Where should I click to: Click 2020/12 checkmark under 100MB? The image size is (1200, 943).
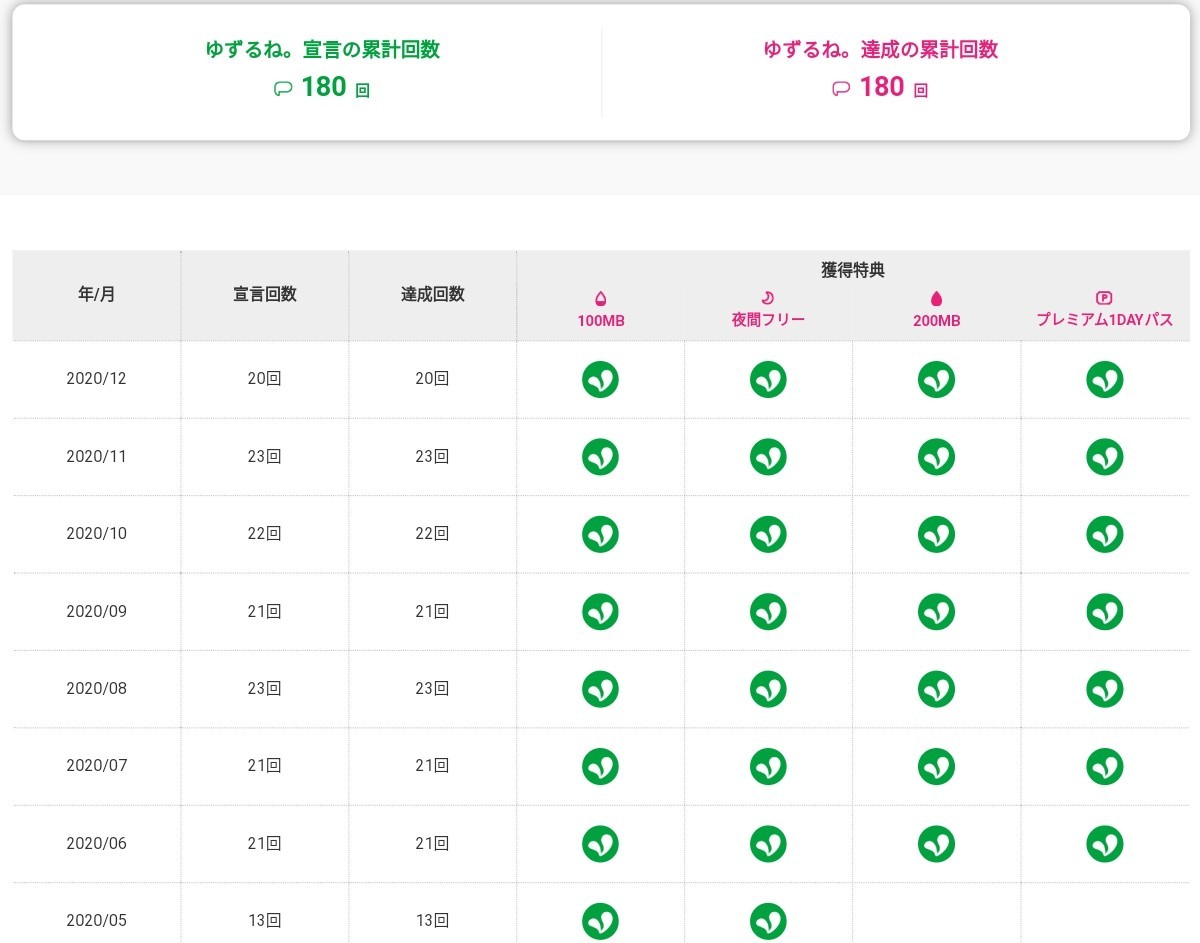coord(600,380)
